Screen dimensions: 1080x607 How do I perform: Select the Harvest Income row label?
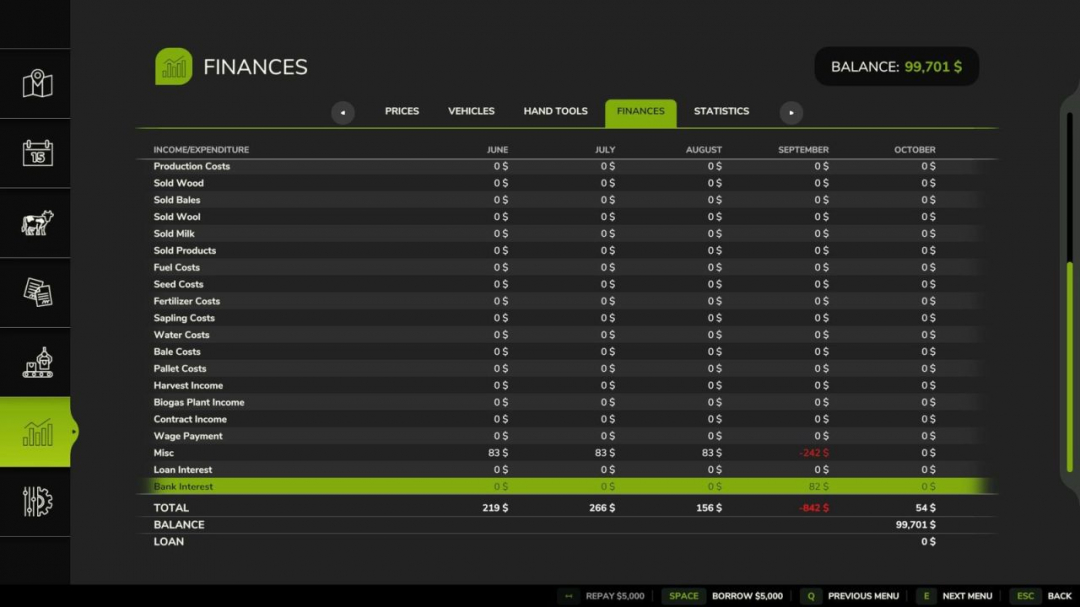(188, 385)
